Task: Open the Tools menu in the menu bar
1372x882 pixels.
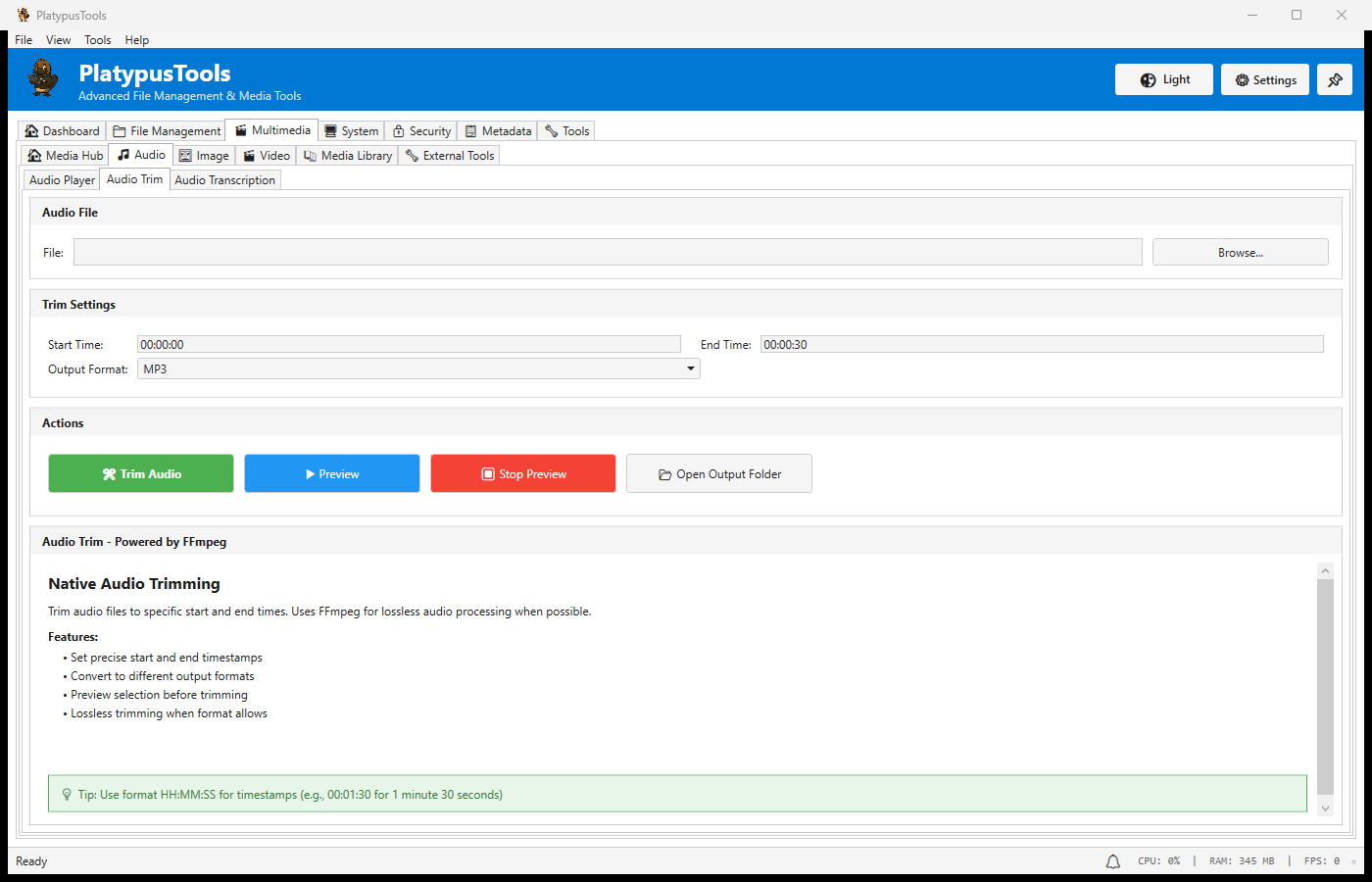Action: (x=97, y=40)
